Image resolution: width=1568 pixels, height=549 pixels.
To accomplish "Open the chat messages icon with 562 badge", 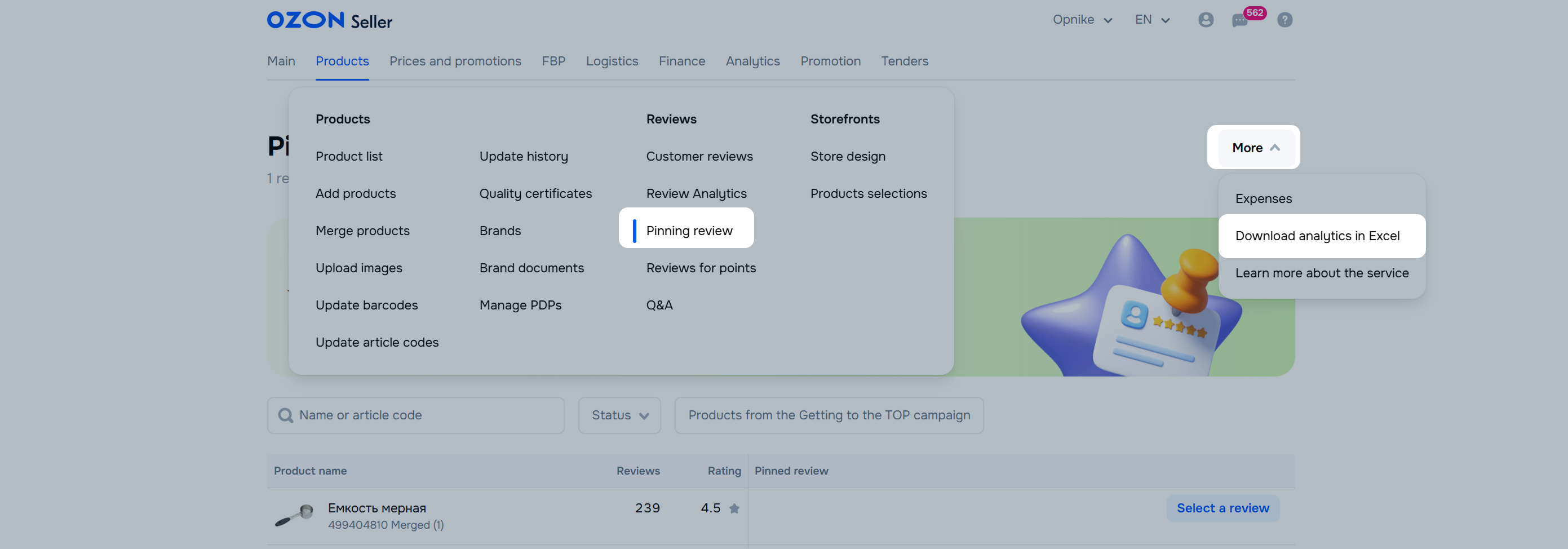I will (1239, 21).
